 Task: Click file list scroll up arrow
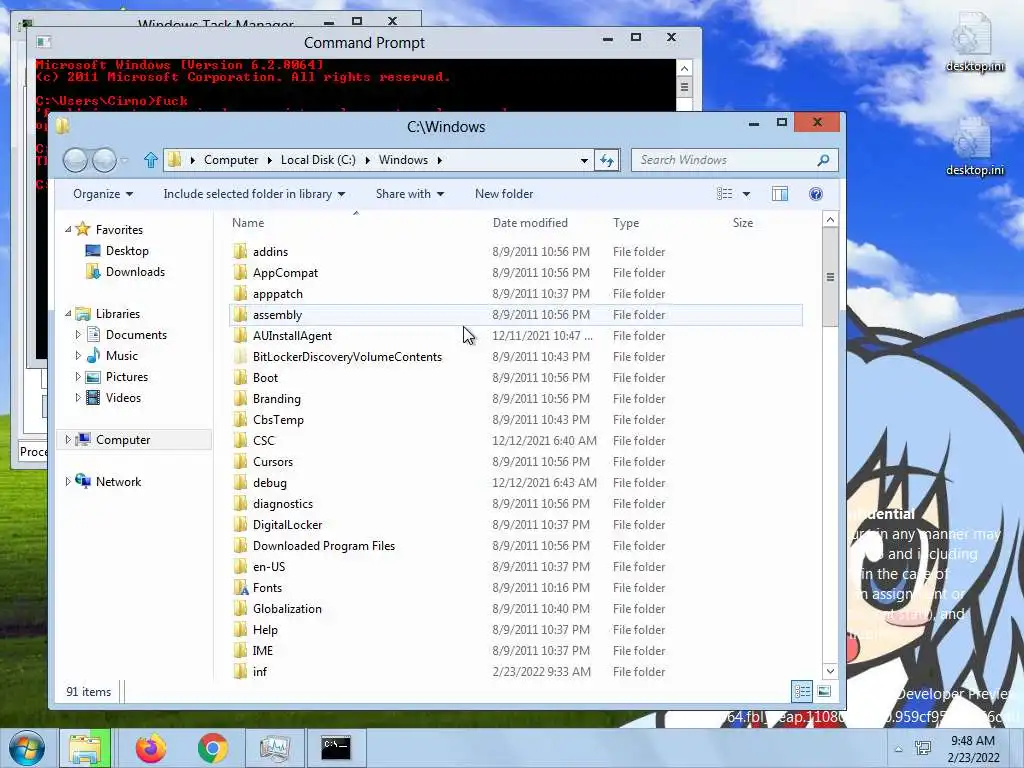pos(830,219)
